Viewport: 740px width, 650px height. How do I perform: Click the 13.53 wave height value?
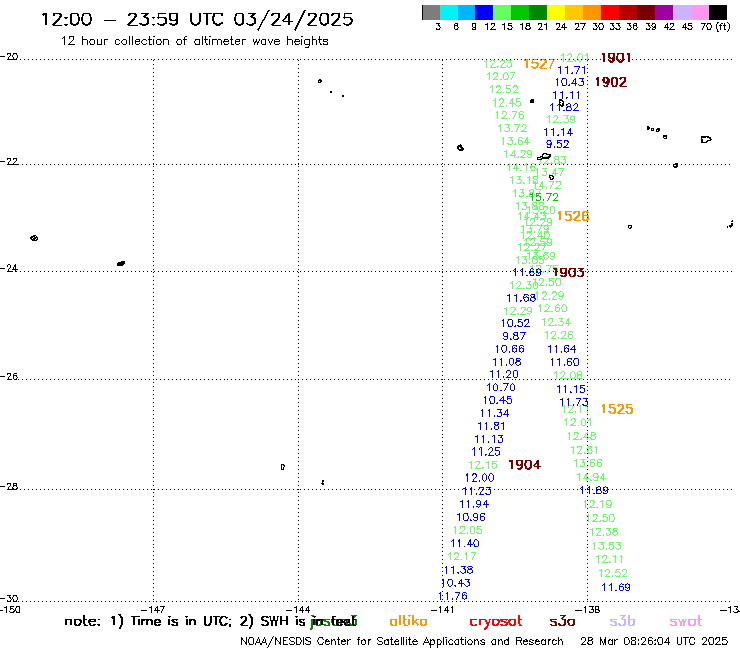[606, 546]
